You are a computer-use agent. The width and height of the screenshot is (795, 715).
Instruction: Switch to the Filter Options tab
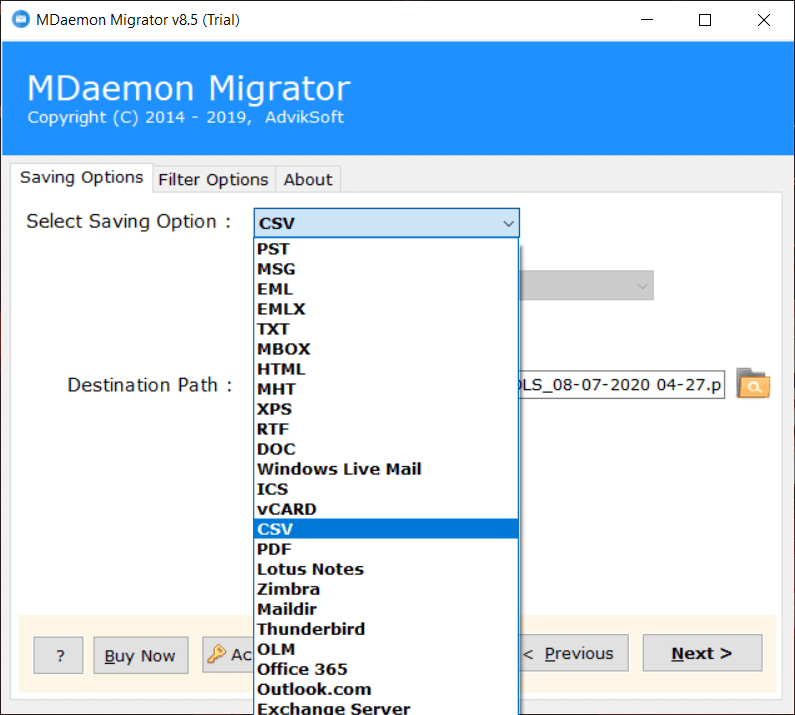point(213,180)
